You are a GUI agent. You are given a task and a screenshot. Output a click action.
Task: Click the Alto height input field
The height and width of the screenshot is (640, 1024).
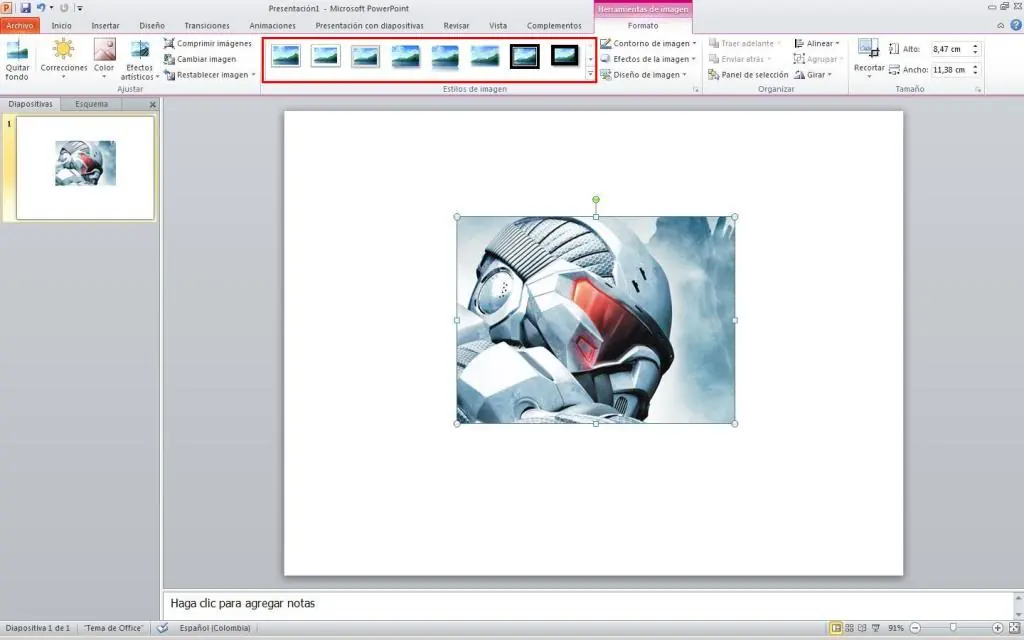tap(950, 49)
